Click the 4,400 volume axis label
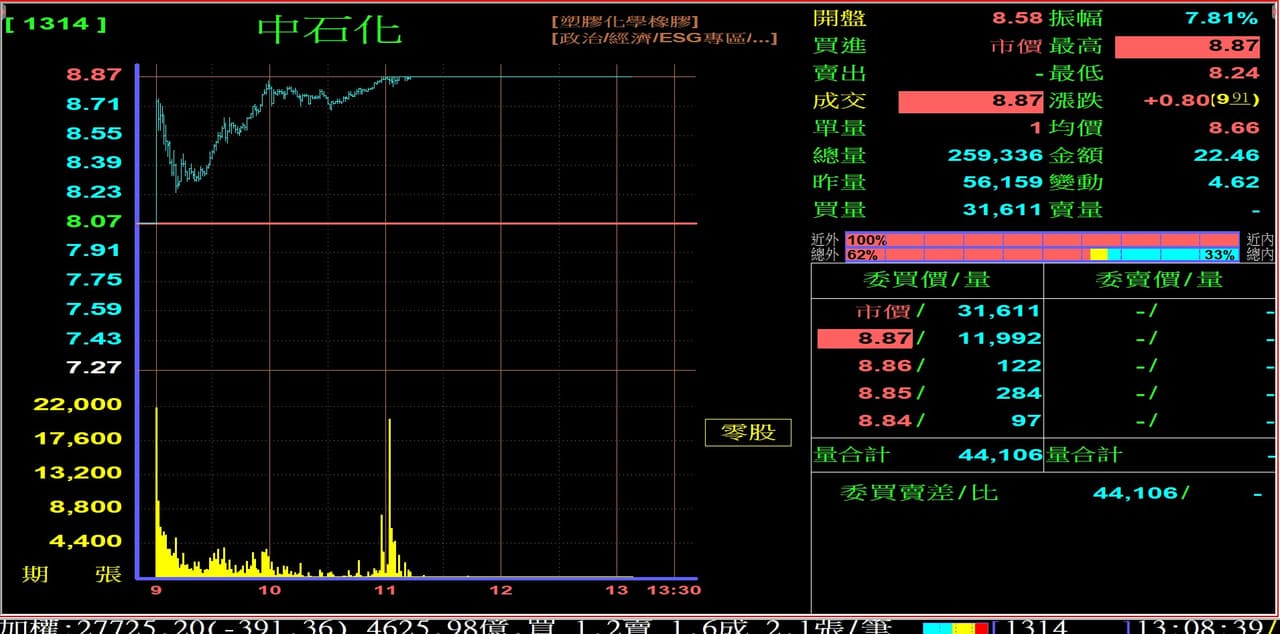Viewport: 1280px width, 634px height. tap(86, 541)
